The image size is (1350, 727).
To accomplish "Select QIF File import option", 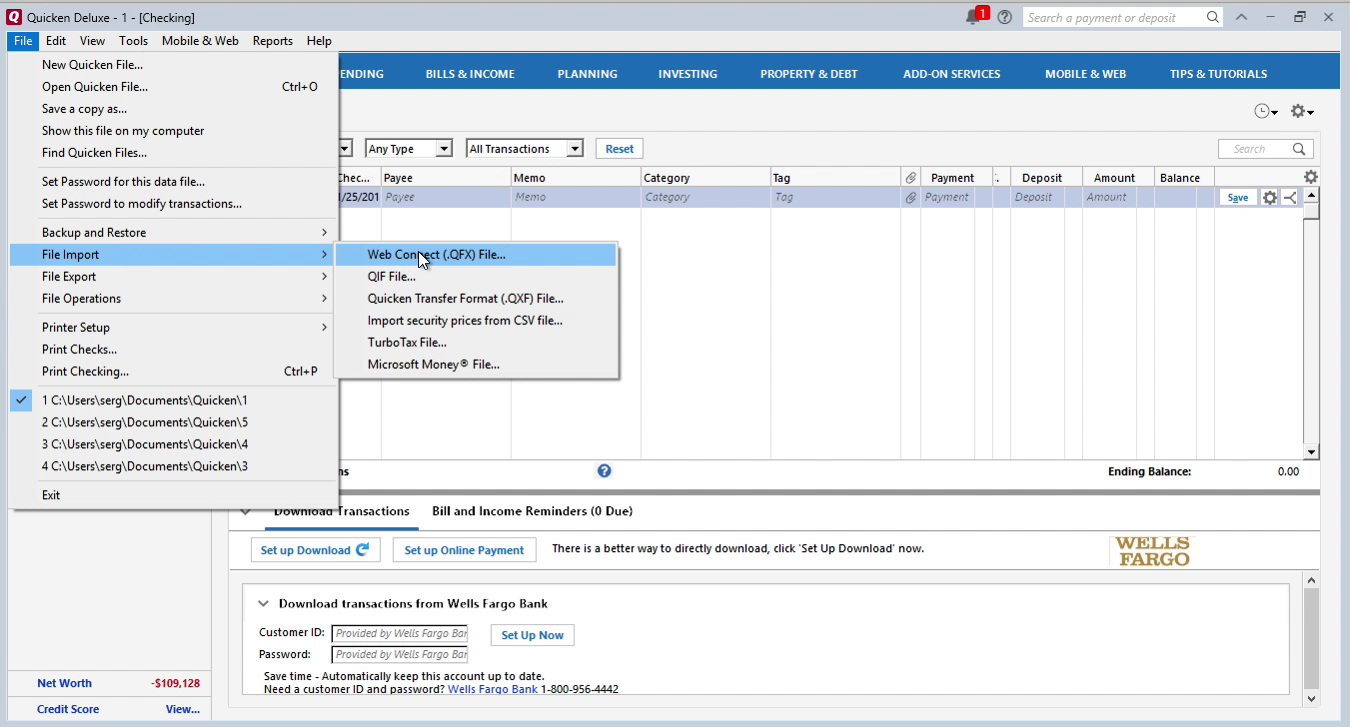I will tap(393, 277).
